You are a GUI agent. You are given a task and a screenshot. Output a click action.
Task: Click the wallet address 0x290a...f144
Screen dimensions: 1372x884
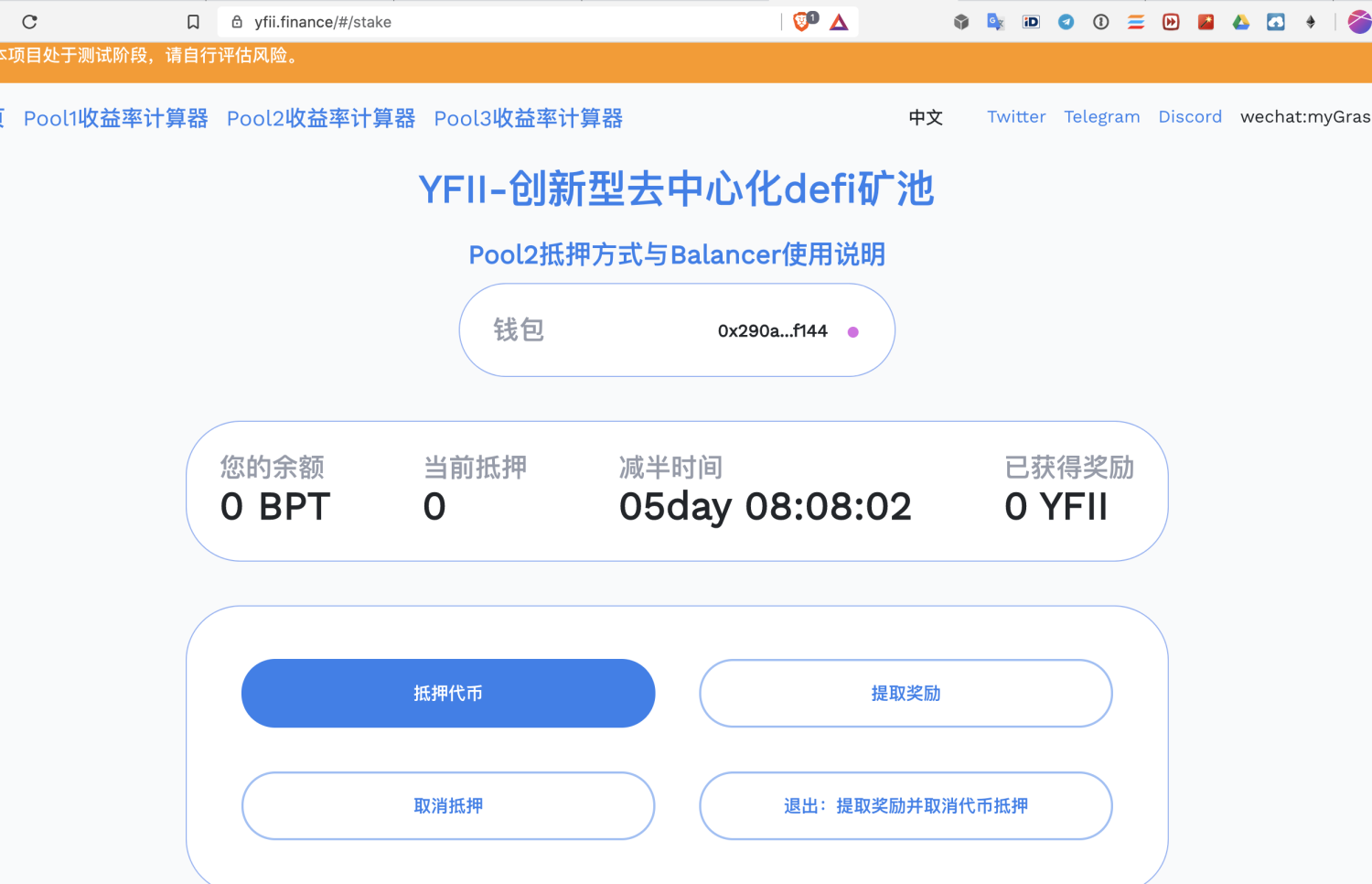(x=771, y=330)
